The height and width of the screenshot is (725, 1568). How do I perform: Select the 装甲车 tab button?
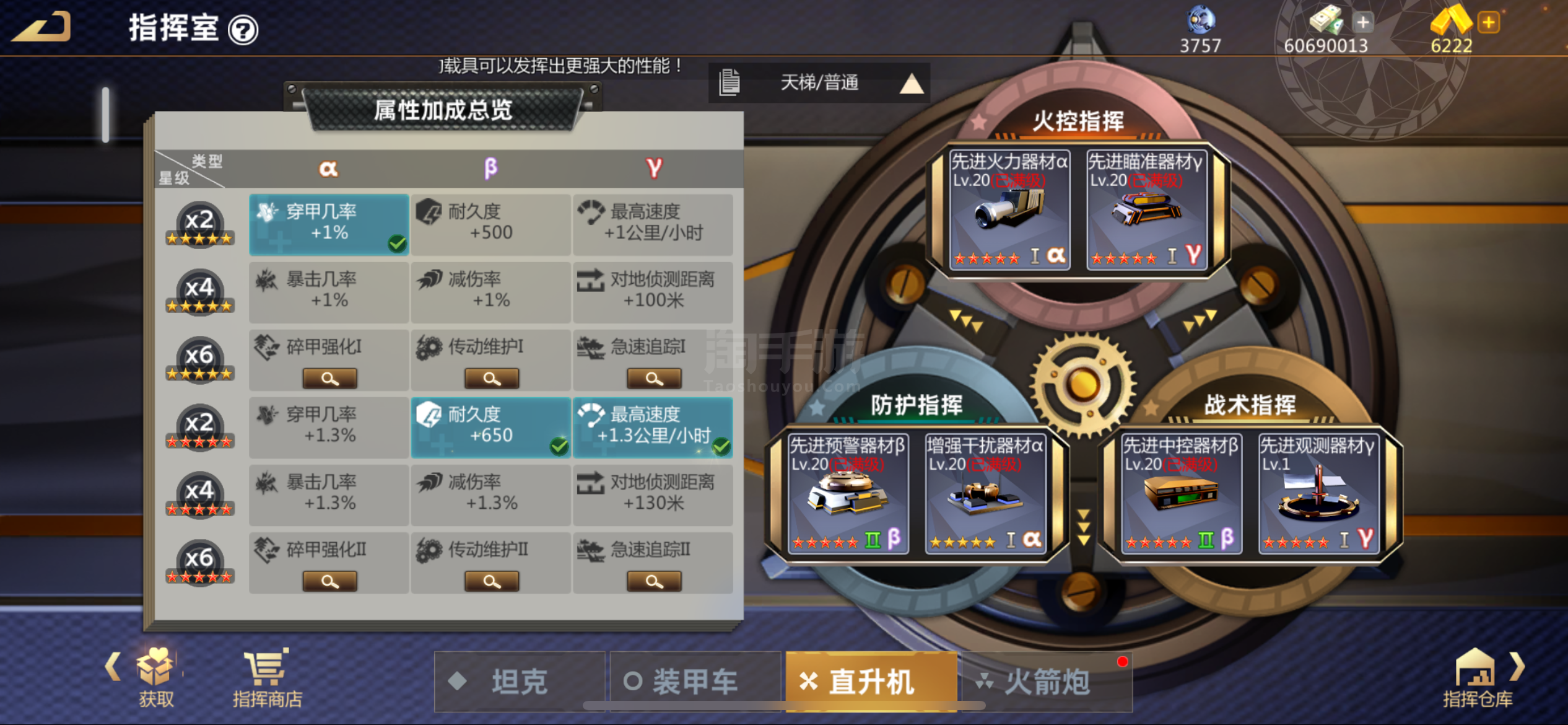pos(695,681)
